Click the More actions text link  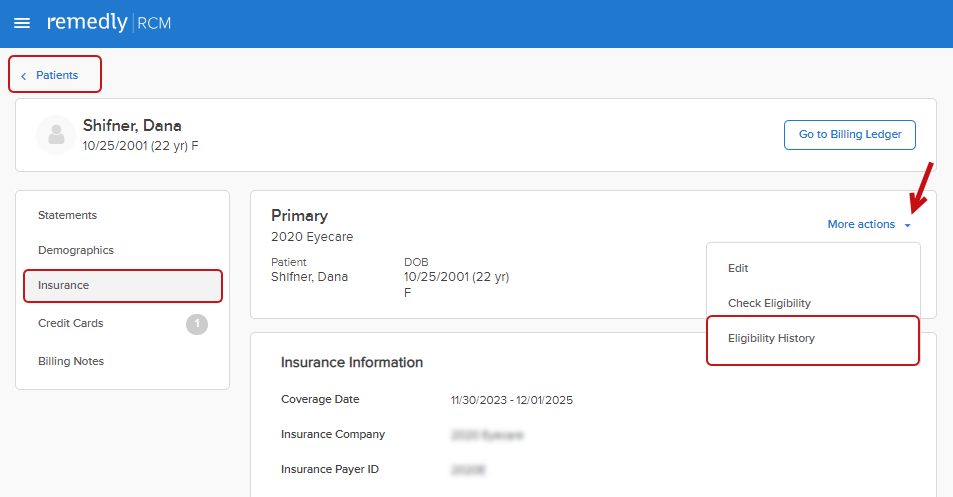click(860, 224)
